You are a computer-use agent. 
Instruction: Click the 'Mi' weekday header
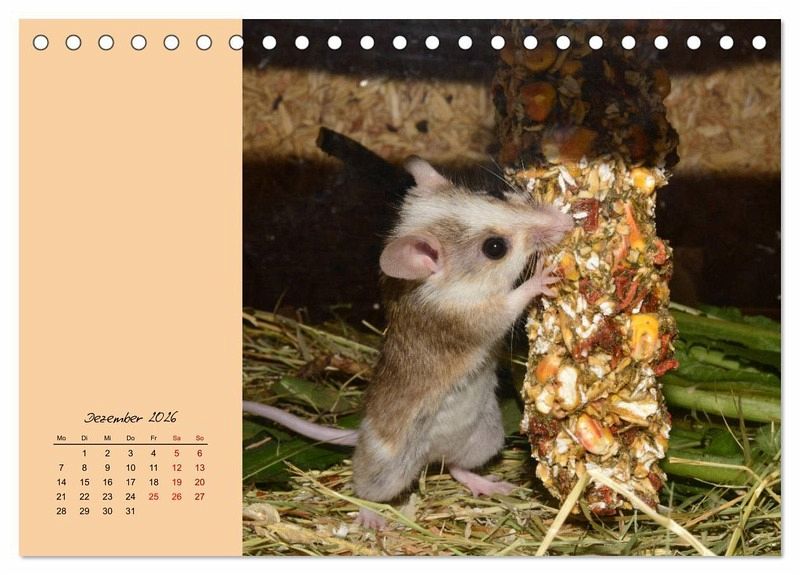(x=107, y=438)
